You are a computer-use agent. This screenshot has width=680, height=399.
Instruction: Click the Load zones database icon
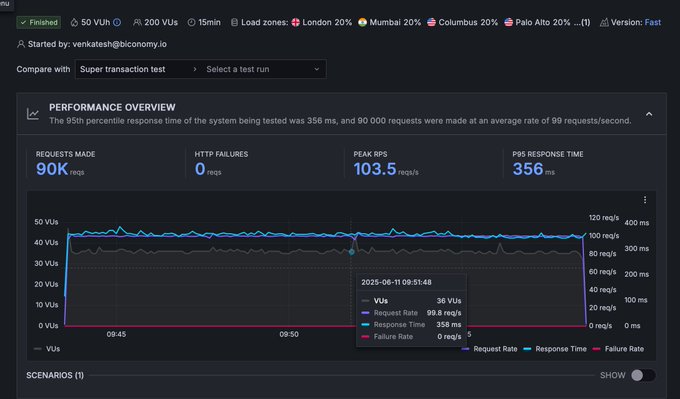(x=234, y=22)
